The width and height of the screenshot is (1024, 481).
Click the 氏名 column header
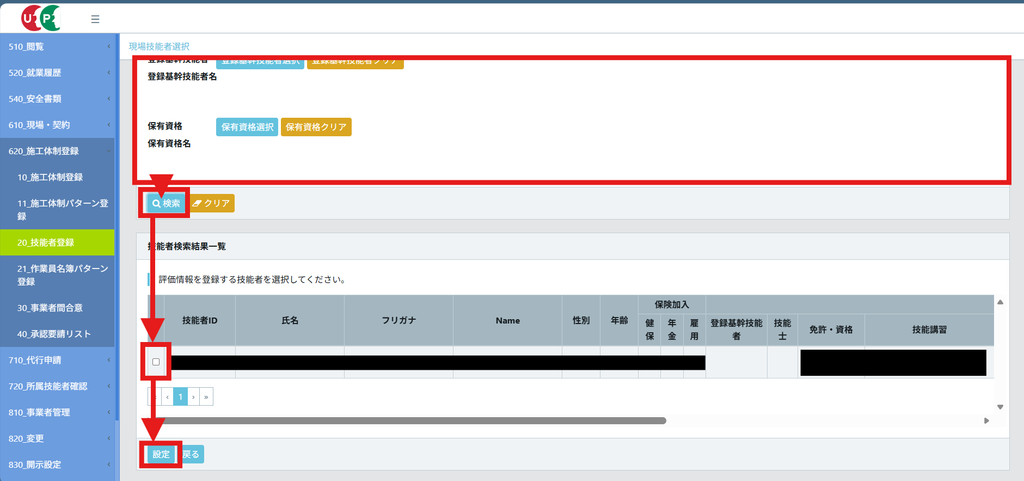pos(290,320)
